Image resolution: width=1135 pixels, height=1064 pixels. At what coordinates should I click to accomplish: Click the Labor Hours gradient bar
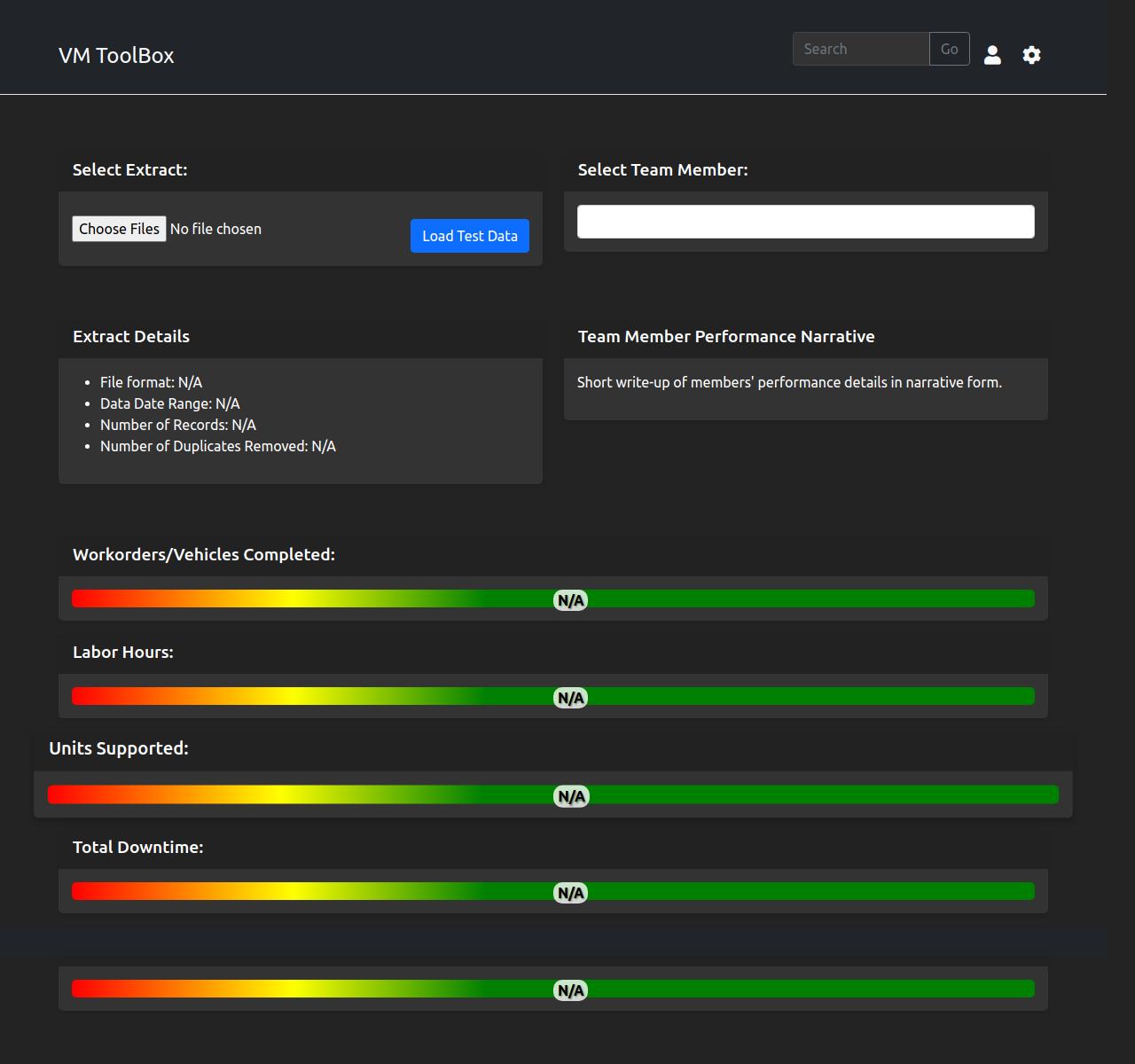click(553, 697)
